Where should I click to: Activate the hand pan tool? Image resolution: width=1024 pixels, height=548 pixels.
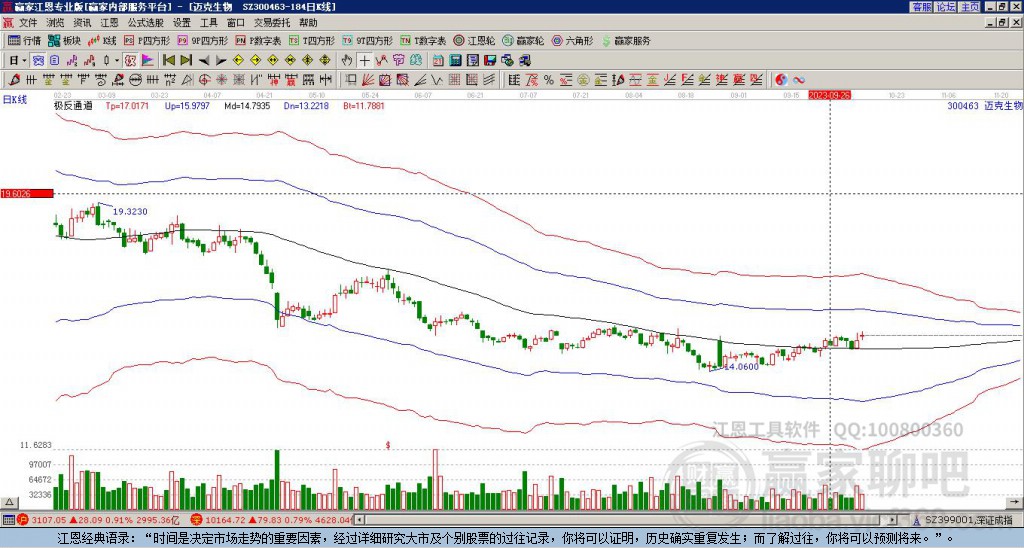coord(347,61)
